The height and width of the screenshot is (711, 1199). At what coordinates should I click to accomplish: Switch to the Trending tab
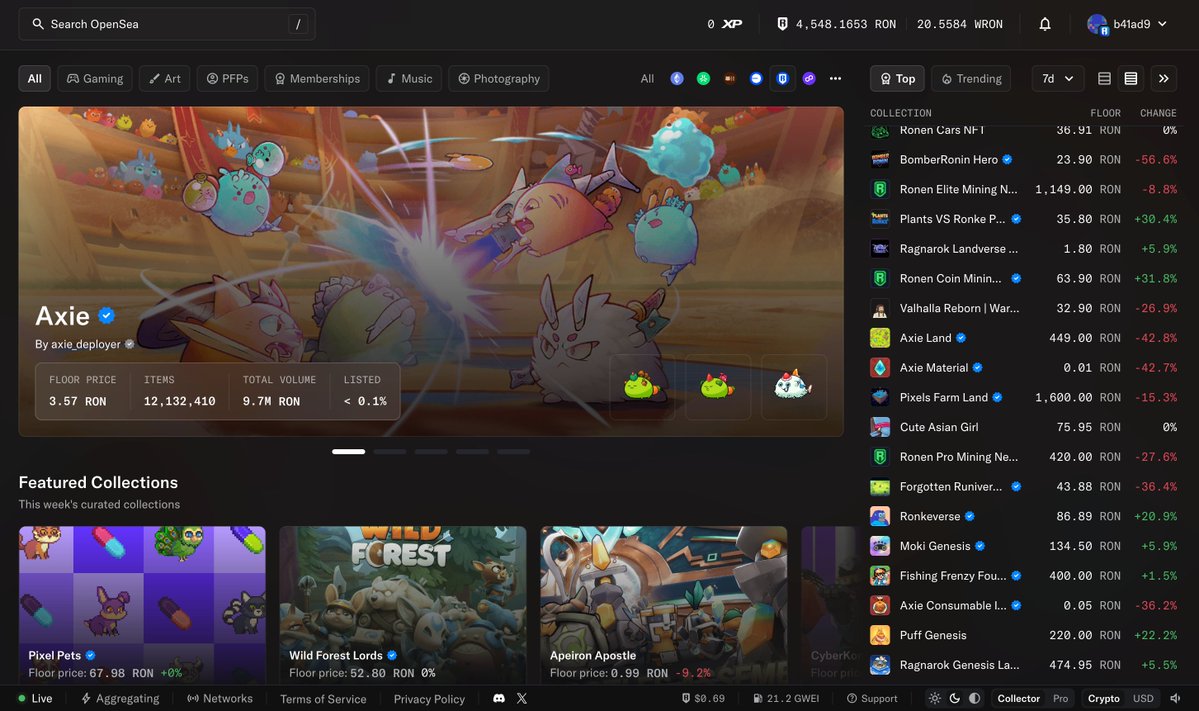coord(970,78)
